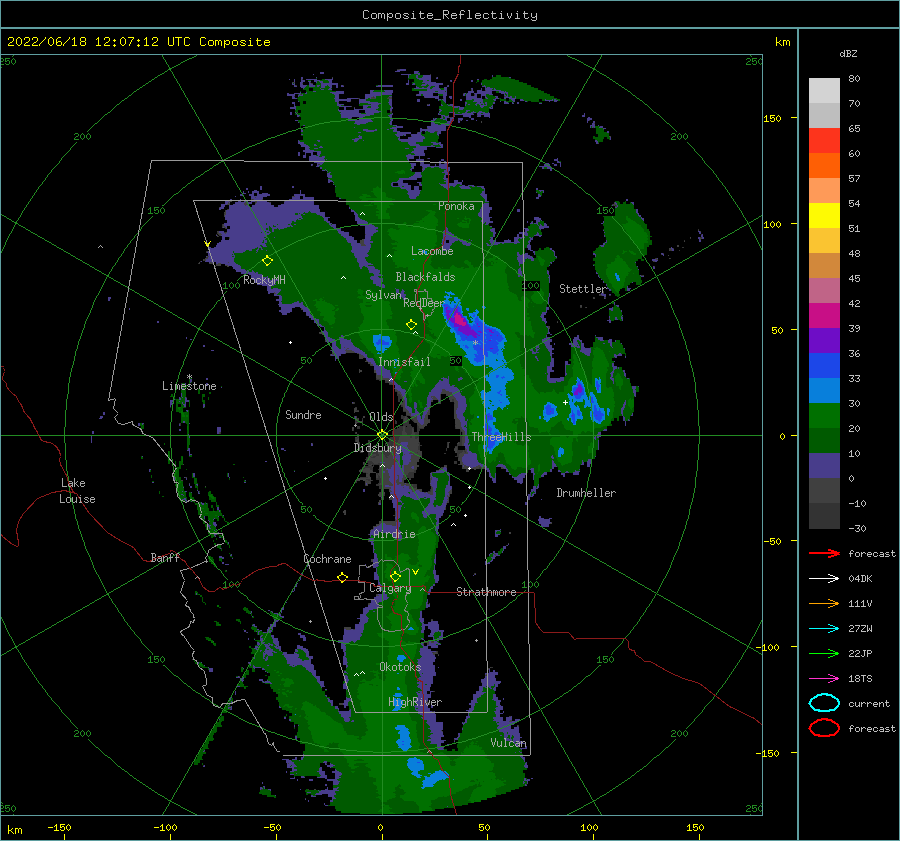Select the light blue 33-30 dBZ swatch

pyautogui.click(x=824, y=390)
